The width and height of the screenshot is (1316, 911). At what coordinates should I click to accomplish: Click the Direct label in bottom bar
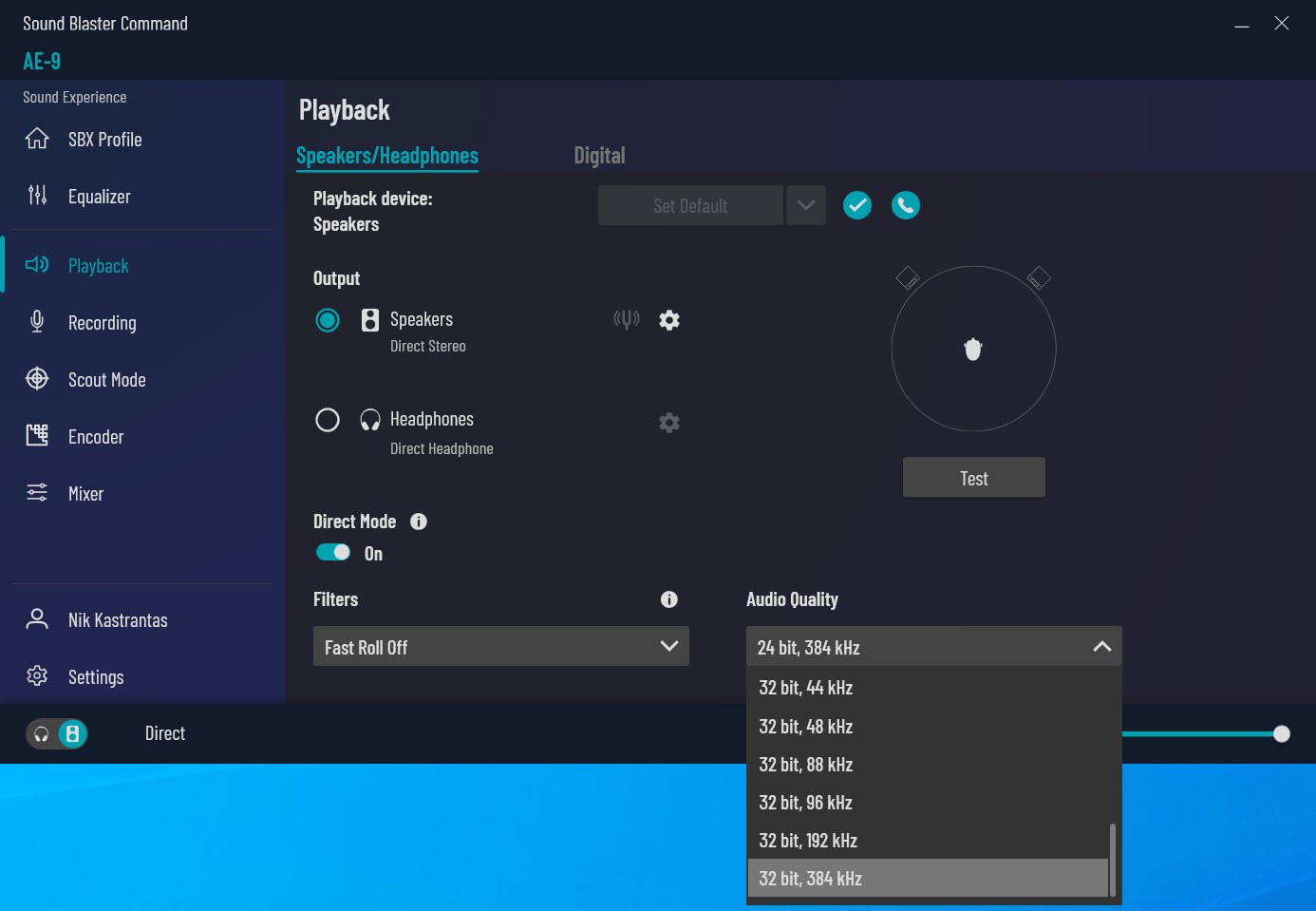(165, 733)
